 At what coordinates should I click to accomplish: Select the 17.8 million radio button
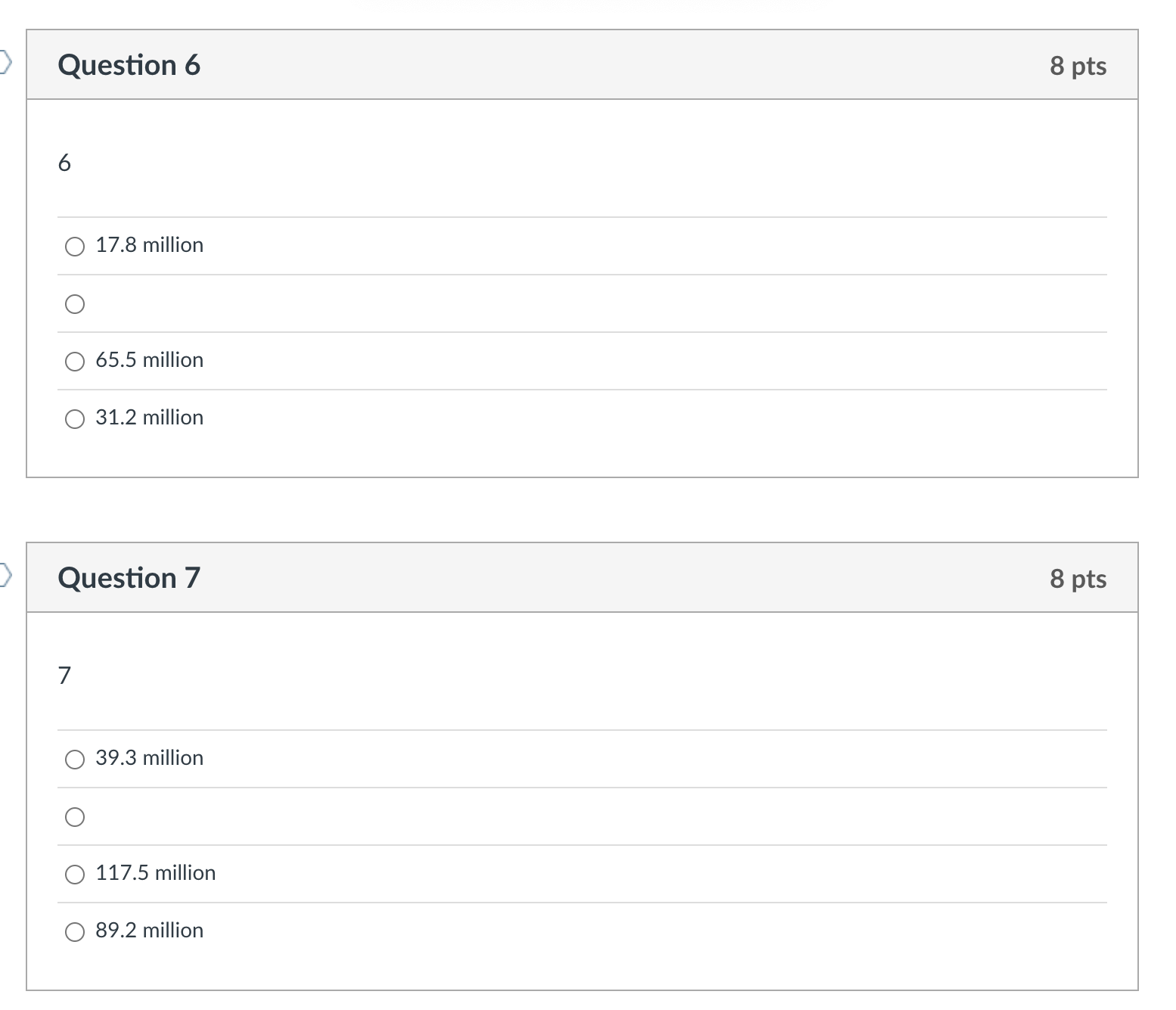click(75, 247)
